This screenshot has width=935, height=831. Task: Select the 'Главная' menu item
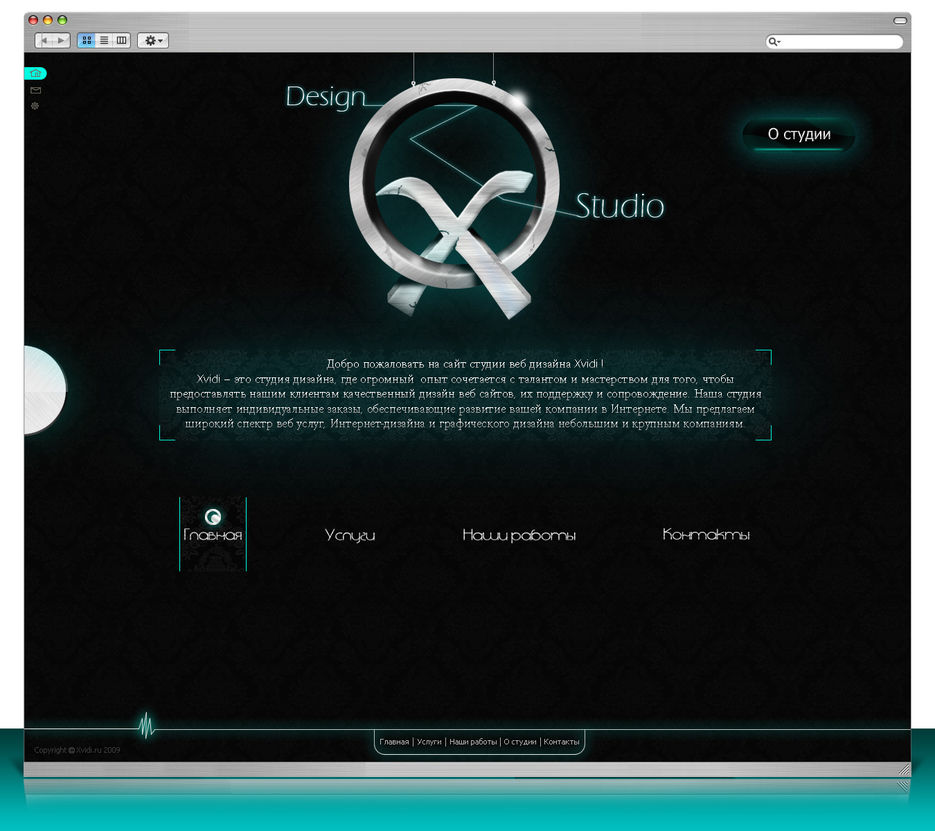coord(213,534)
